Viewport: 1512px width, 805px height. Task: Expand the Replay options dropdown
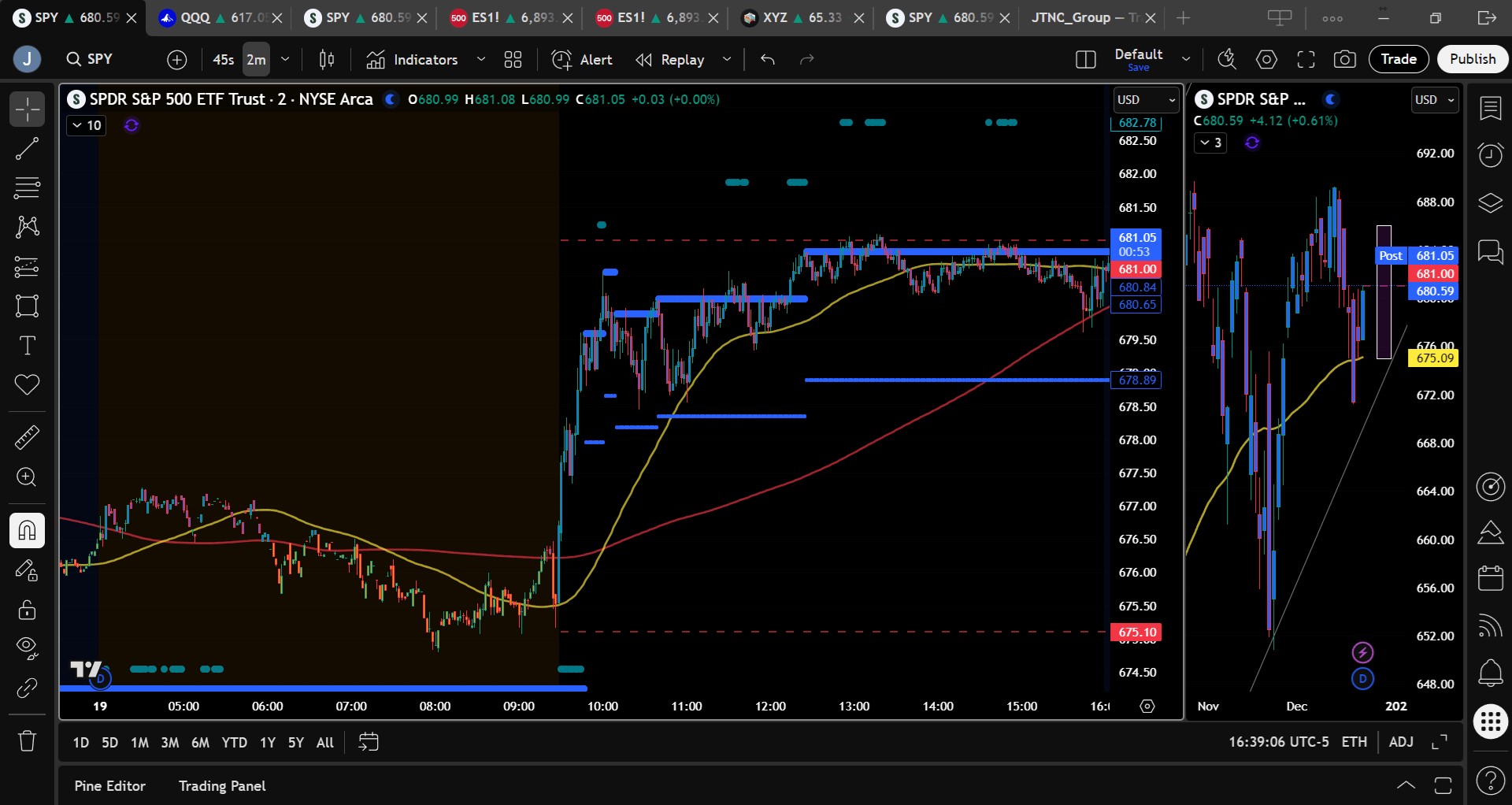point(727,59)
